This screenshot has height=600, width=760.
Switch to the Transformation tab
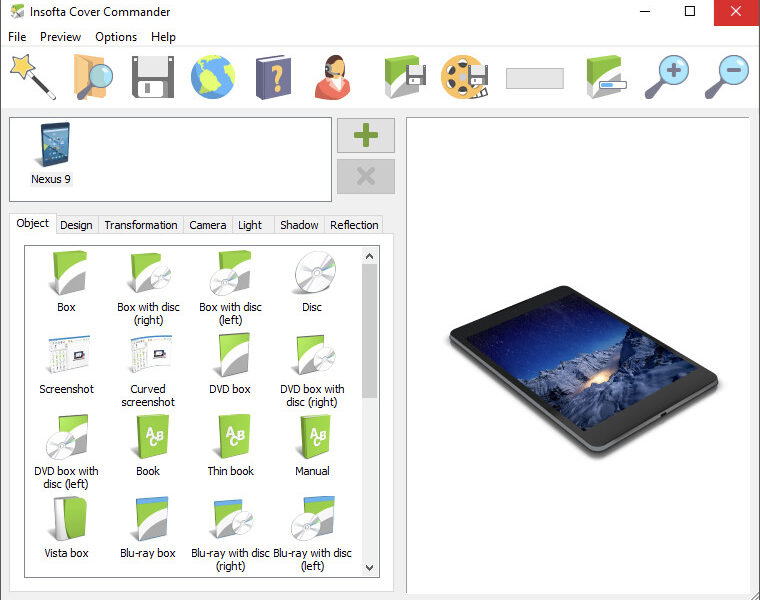141,225
